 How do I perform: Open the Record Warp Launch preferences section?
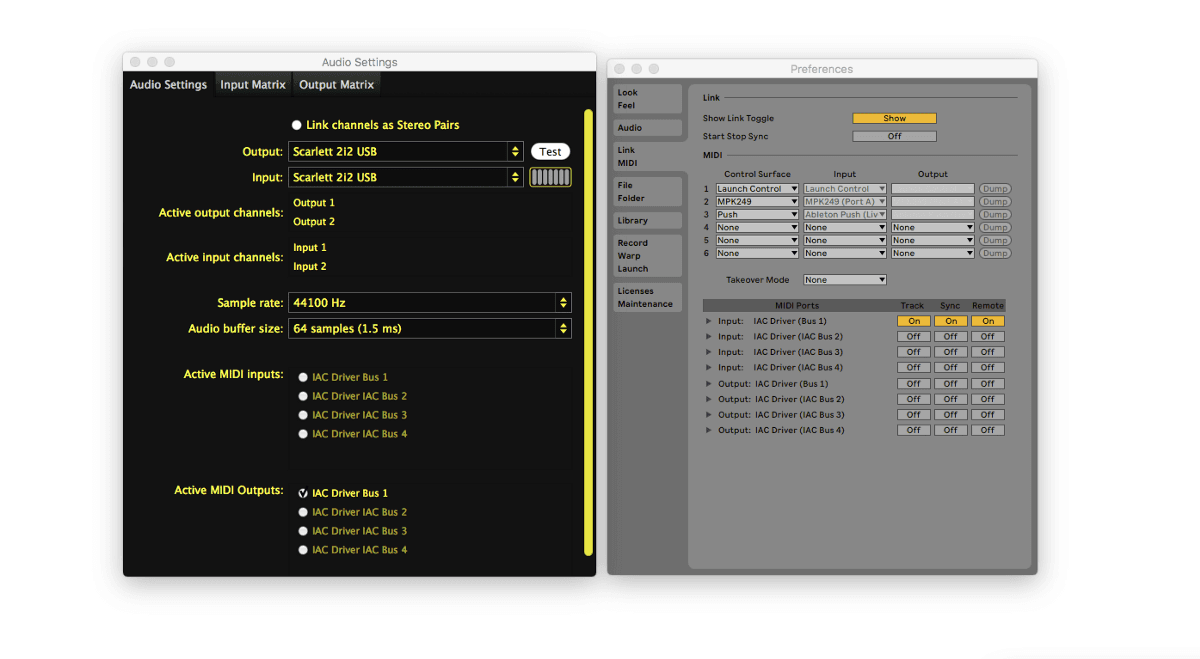(x=646, y=256)
